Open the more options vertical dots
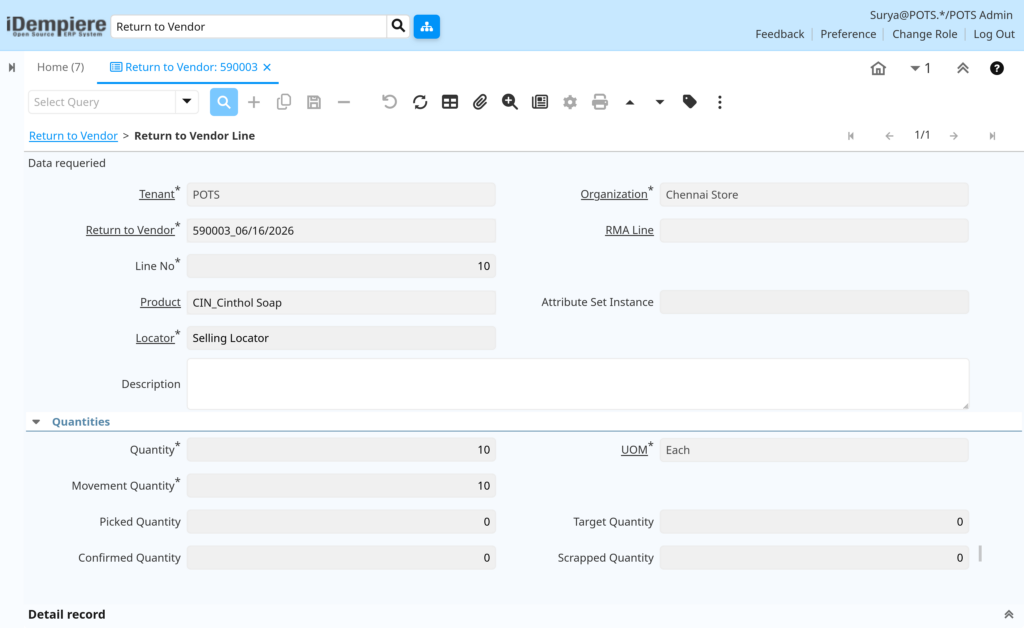This screenshot has height=628, width=1024. [x=720, y=102]
